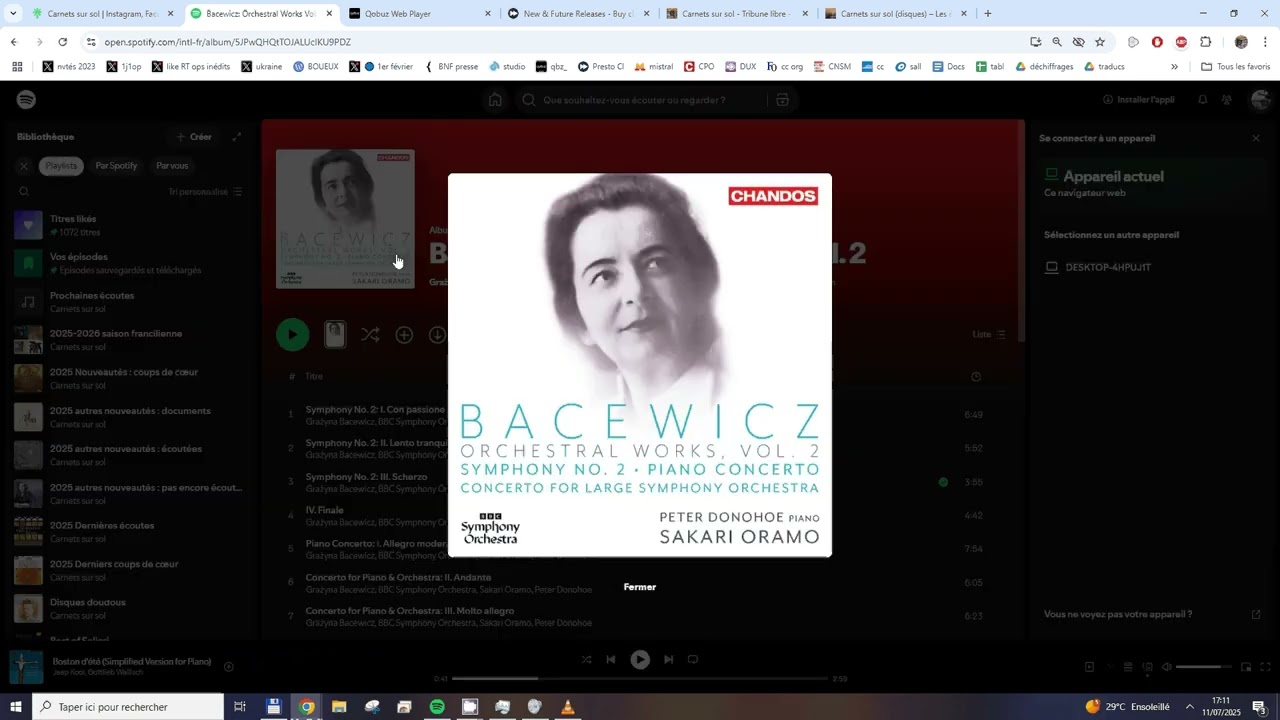Open the queue icon in player bar

(1128, 667)
